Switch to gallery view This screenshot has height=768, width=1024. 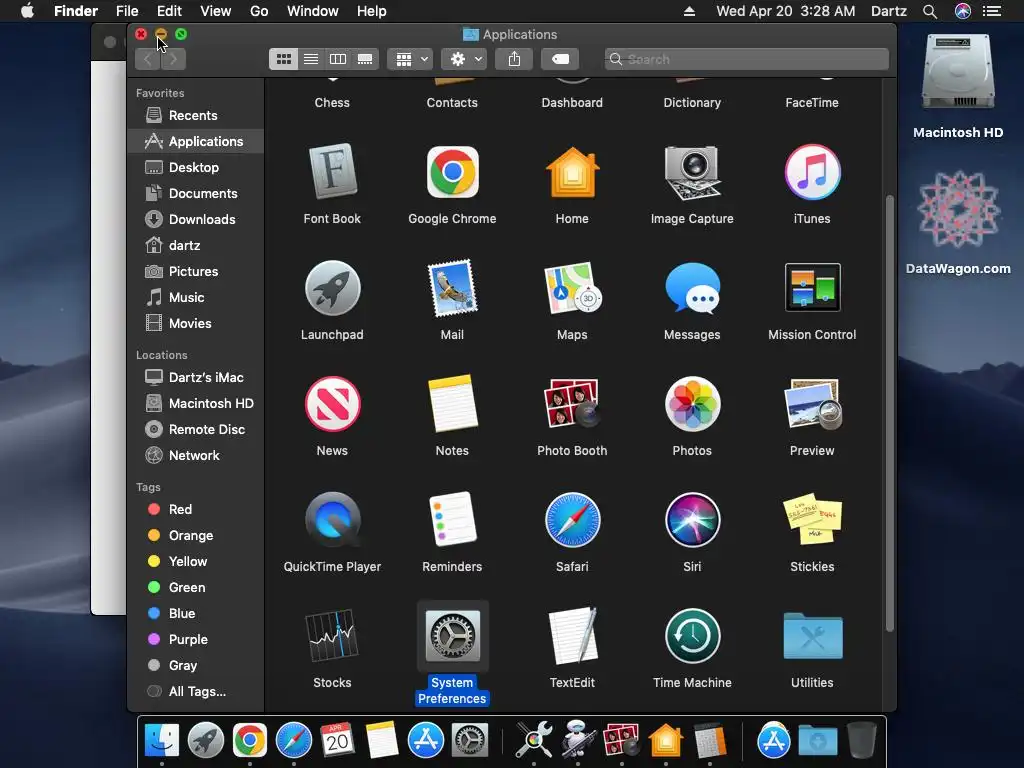coord(365,59)
